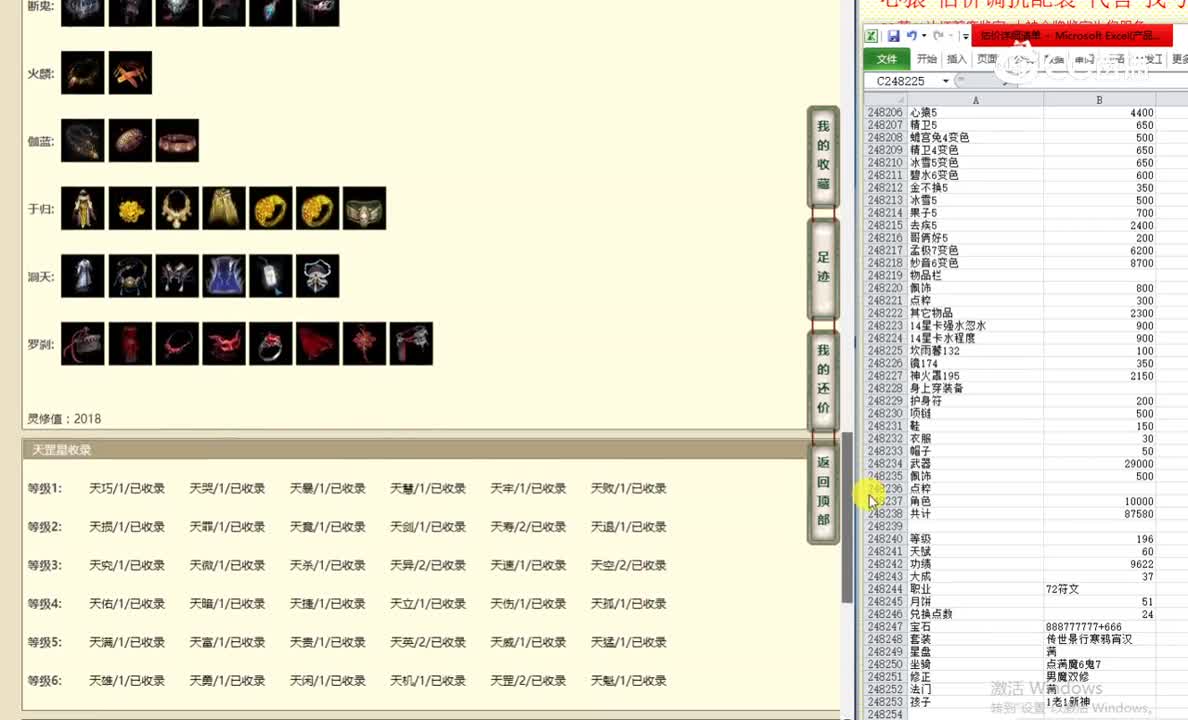Click 天佑/1/已收录 in 等级4 row
Screen dimensions: 1188x720
point(127,604)
